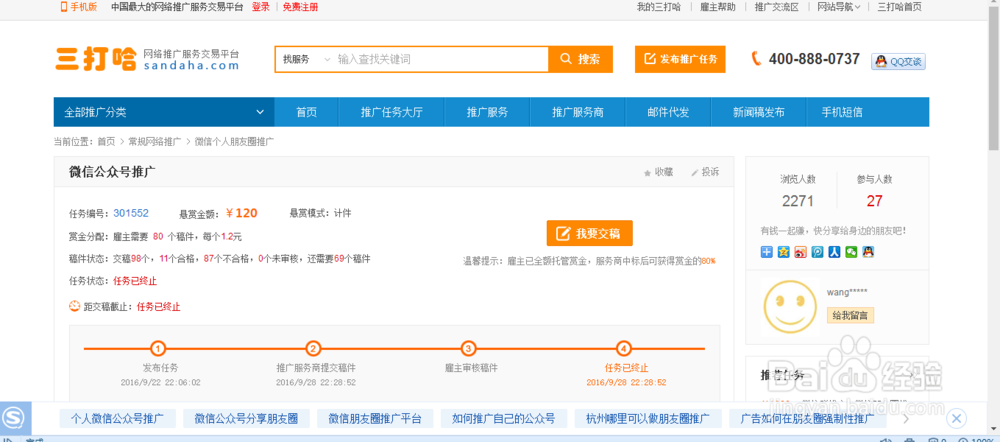Image resolution: width=1000 pixels, height=442 pixels.
Task: Share to Tencent Weibo icon
Action: (818, 252)
